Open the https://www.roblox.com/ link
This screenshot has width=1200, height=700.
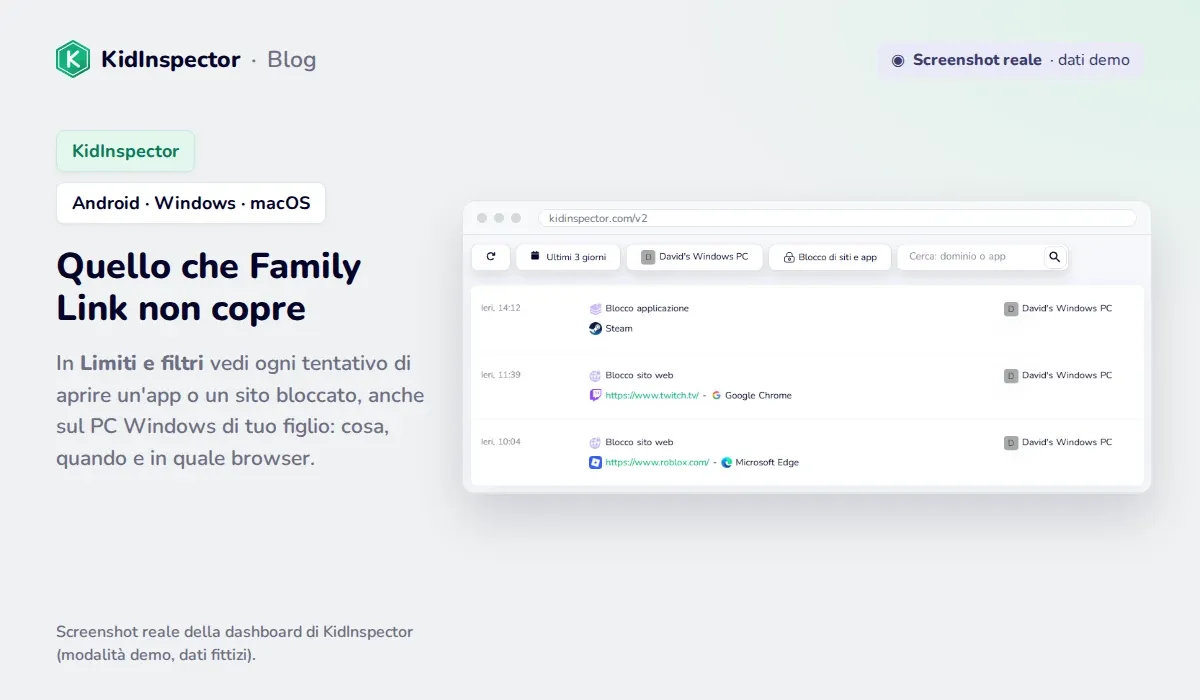pyautogui.click(x=657, y=462)
